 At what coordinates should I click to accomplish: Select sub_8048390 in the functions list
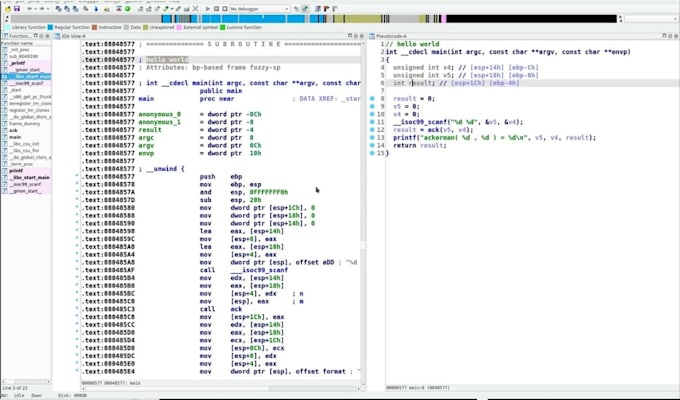point(23,56)
